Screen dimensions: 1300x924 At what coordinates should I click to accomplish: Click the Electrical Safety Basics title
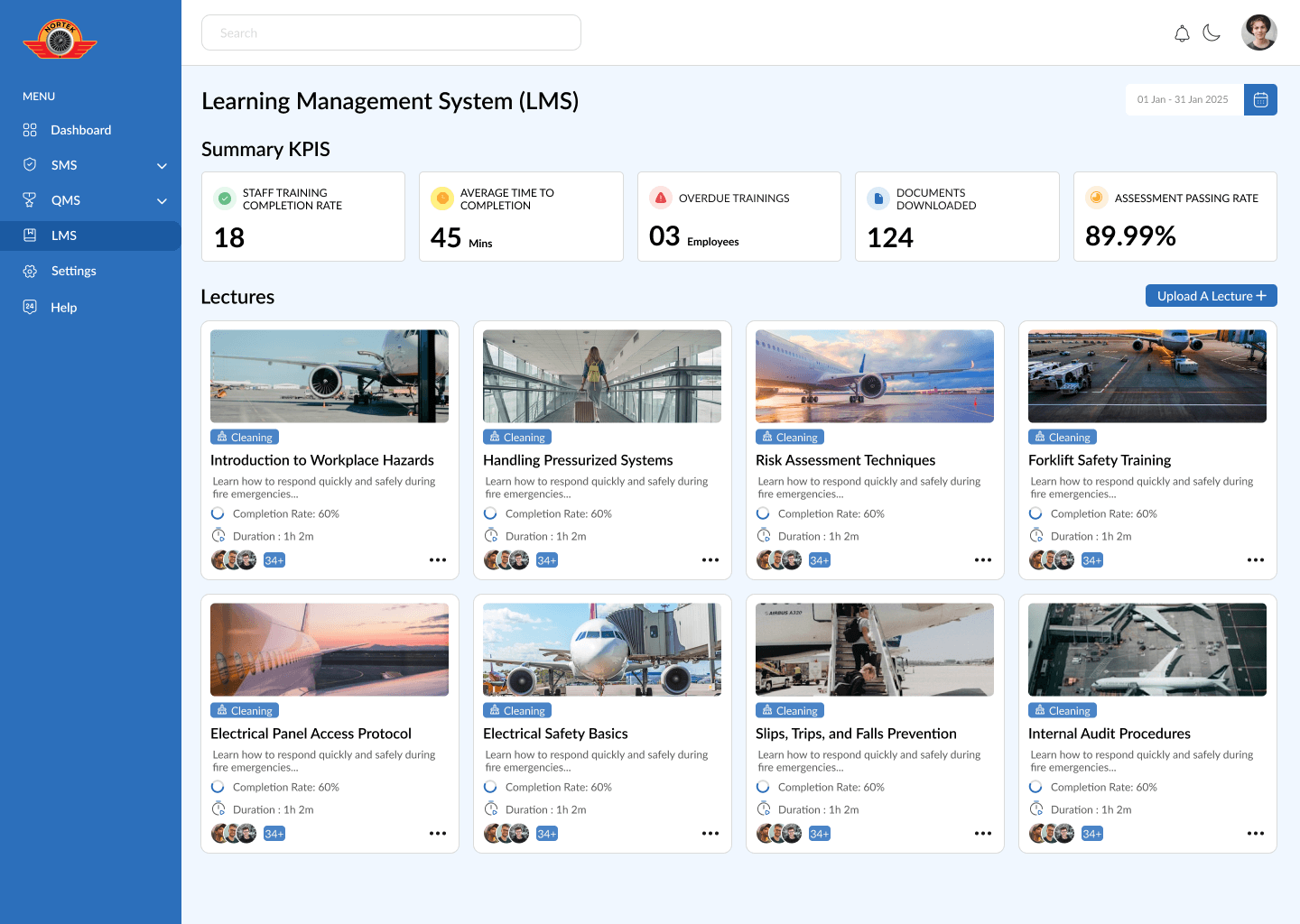[555, 734]
